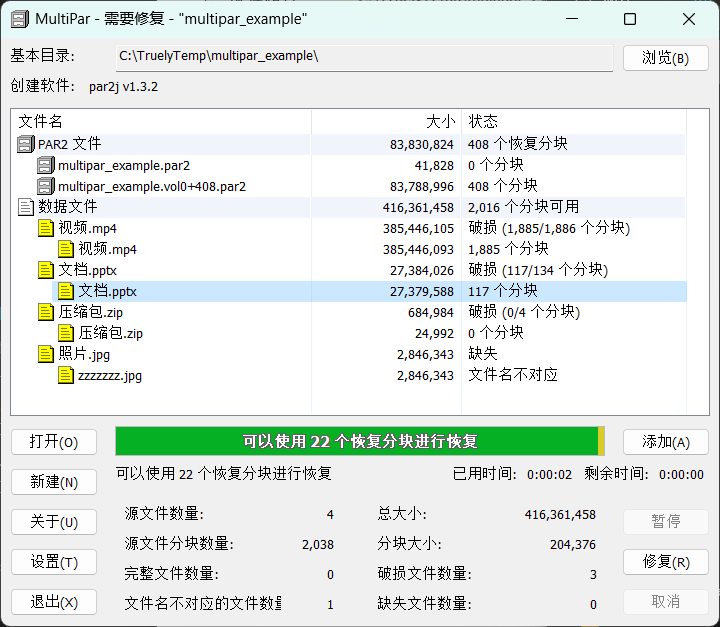
Task: Click the multipar_example.vol0+408.par2 file icon
Action: click(x=46, y=187)
